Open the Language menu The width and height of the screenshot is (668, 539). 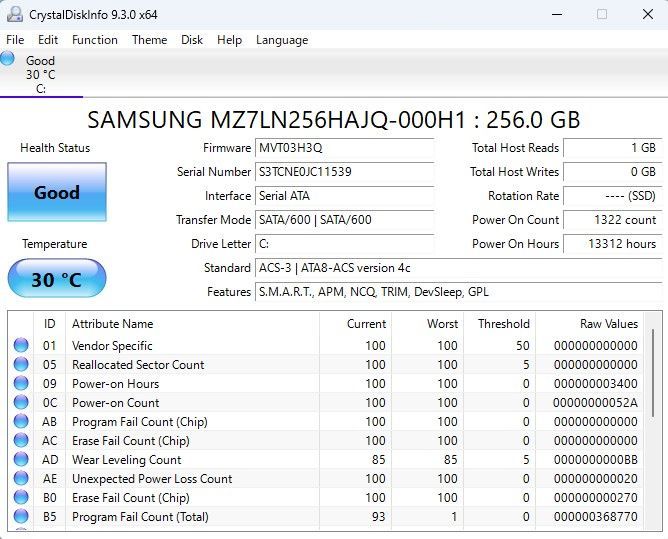(282, 40)
